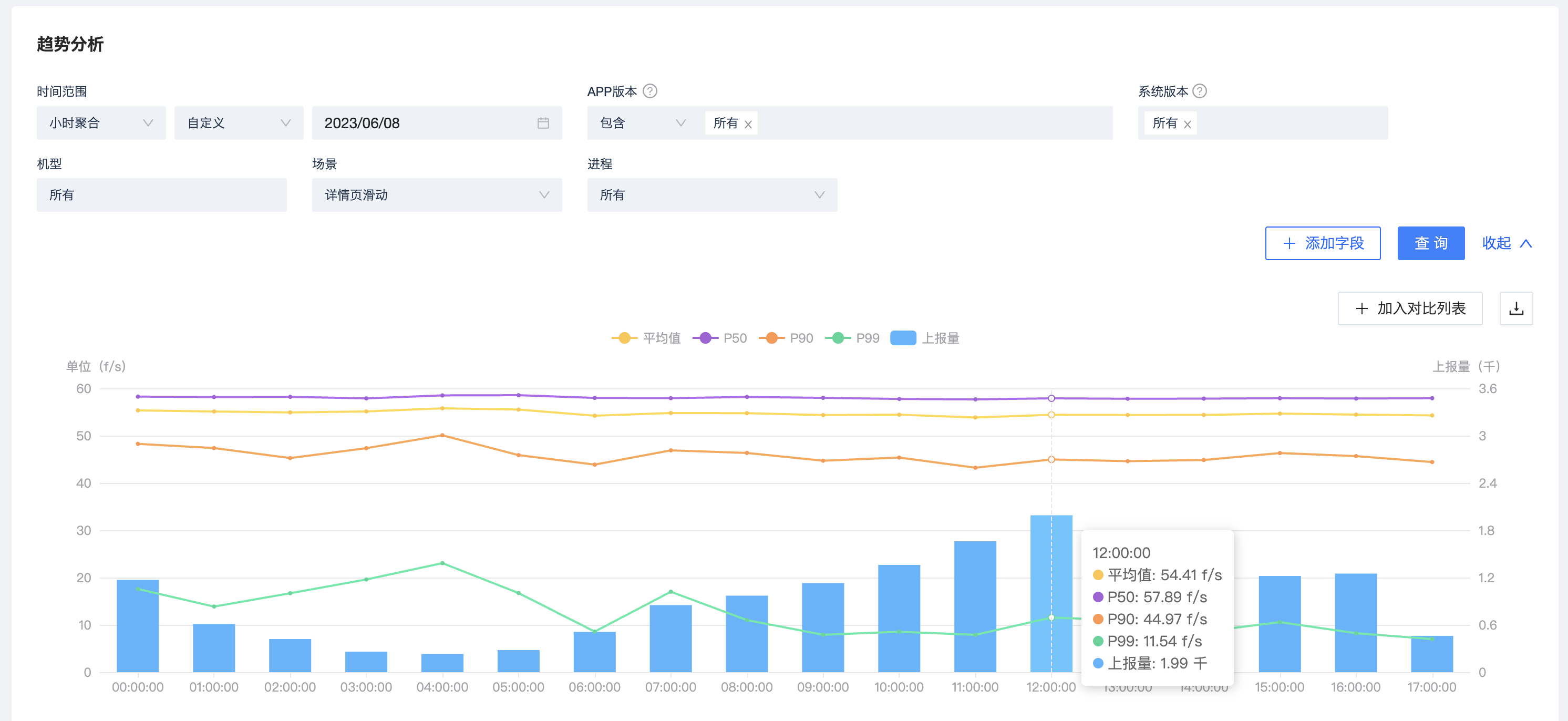Screen dimensions: 1568x721
Task: Click the P50 data point at 12:00:00
Action: coord(1051,398)
